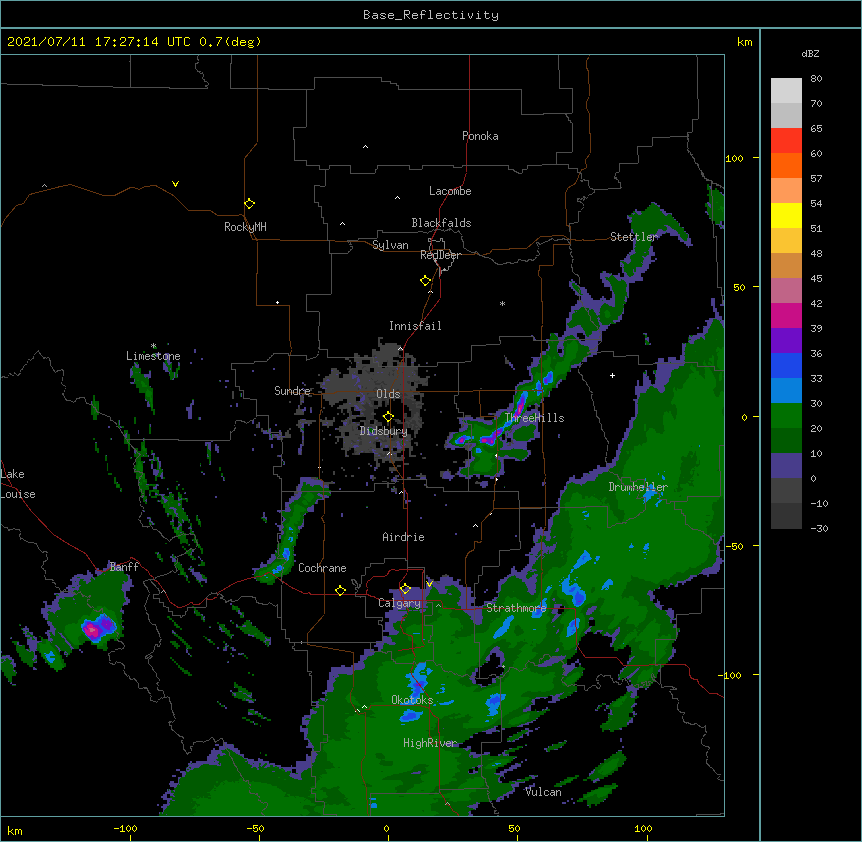Click the dBZ legend heading
862x842 pixels.
coord(810,54)
